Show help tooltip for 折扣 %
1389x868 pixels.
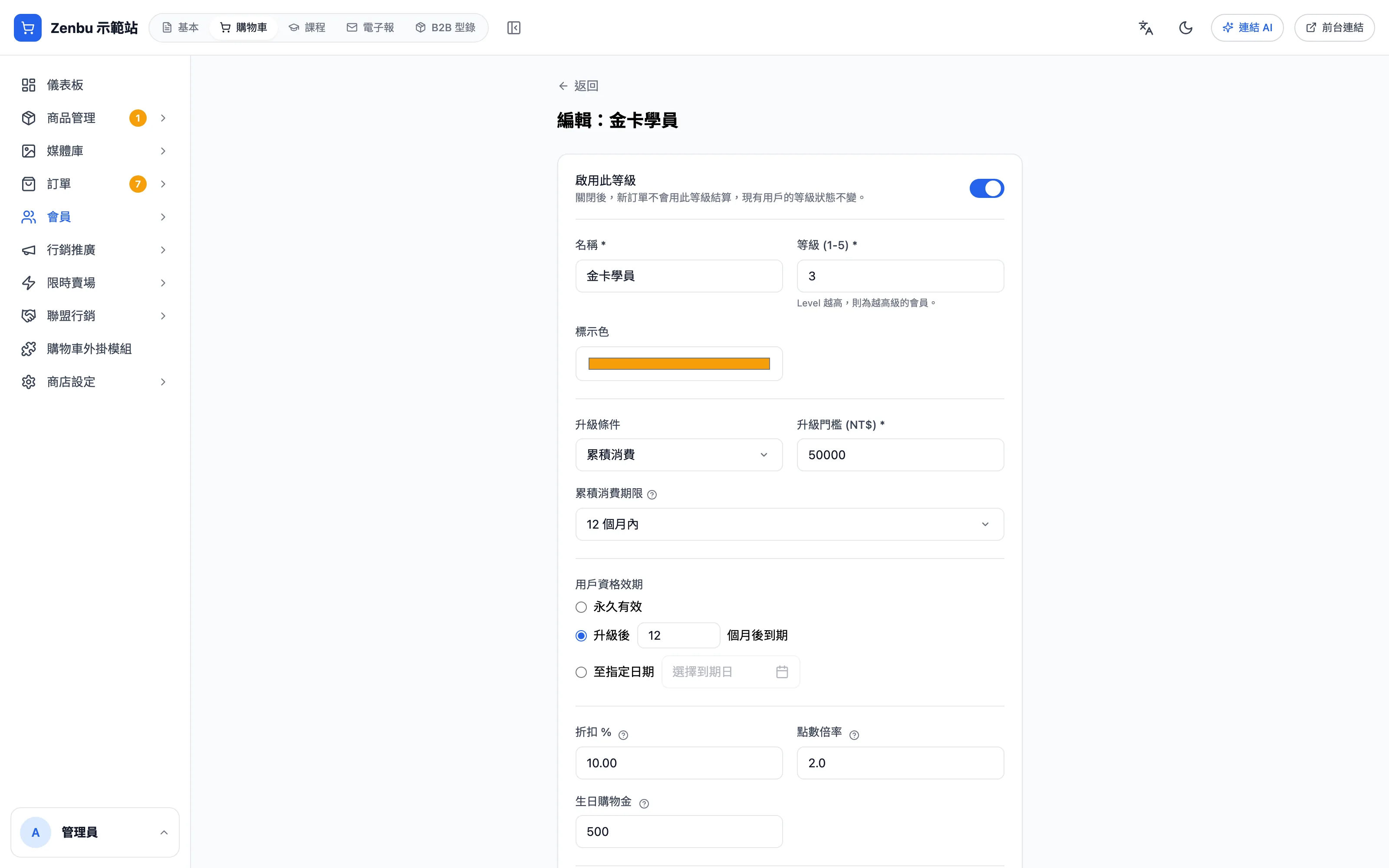(x=623, y=735)
